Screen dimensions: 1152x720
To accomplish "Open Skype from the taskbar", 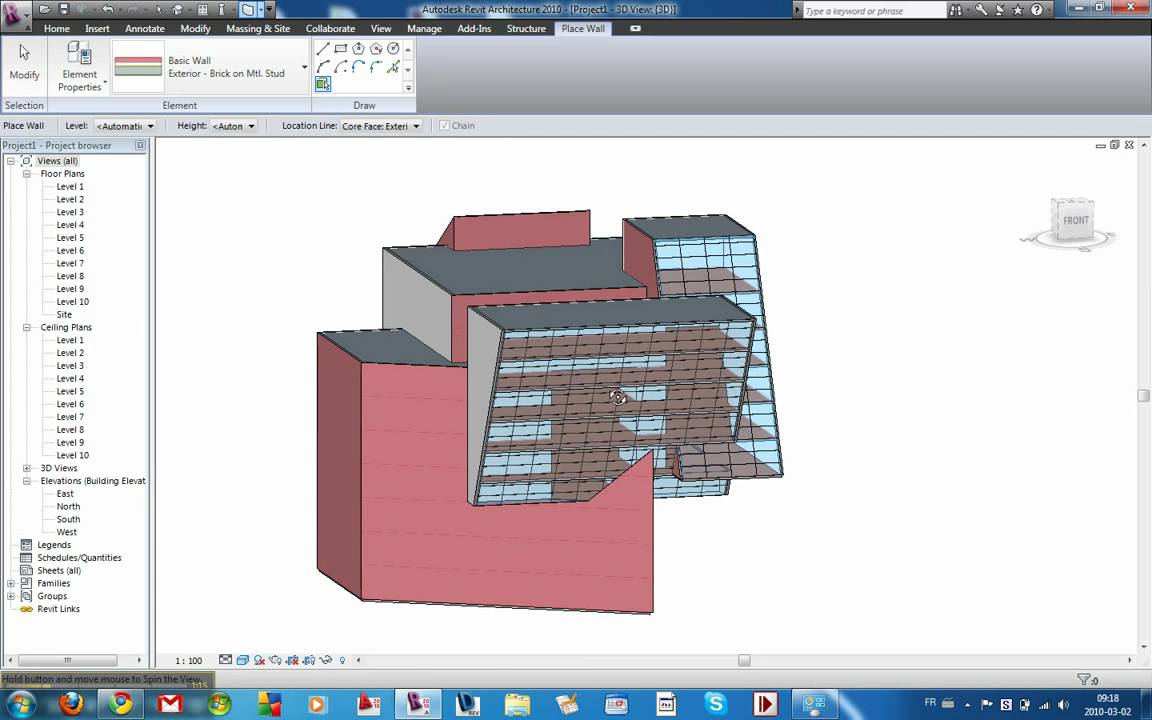I will point(715,703).
